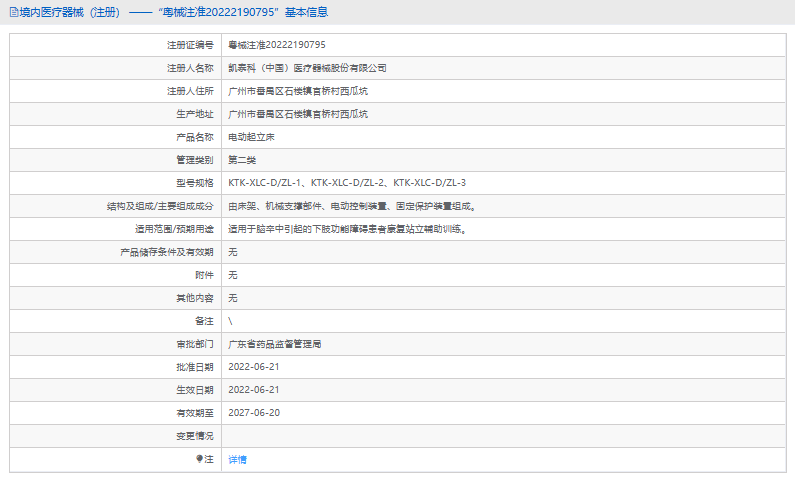This screenshot has width=795, height=479.
Task: Select the 生效日期 label
Action: (x=195, y=390)
